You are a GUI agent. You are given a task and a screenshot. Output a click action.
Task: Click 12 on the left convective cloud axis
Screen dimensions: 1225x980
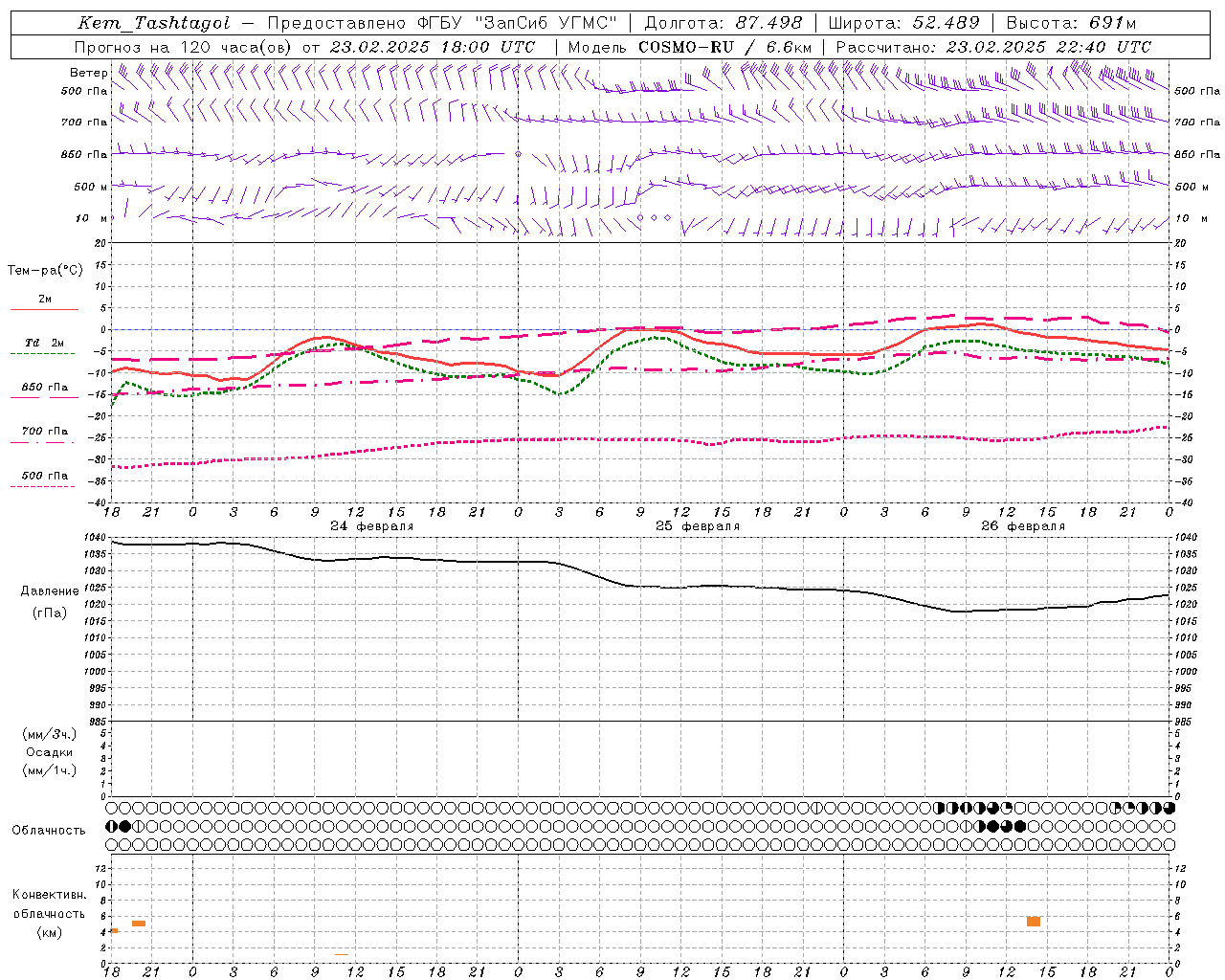[x=100, y=868]
